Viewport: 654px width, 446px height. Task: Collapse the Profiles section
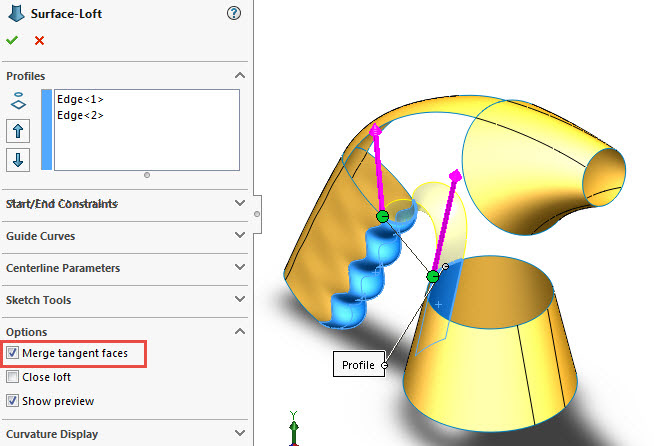pyautogui.click(x=240, y=76)
